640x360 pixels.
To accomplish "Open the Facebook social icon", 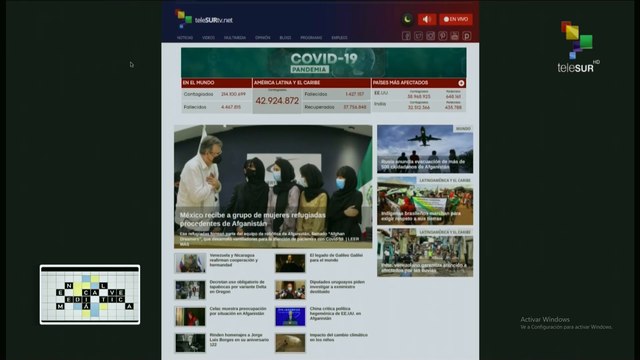I will pos(406,36).
